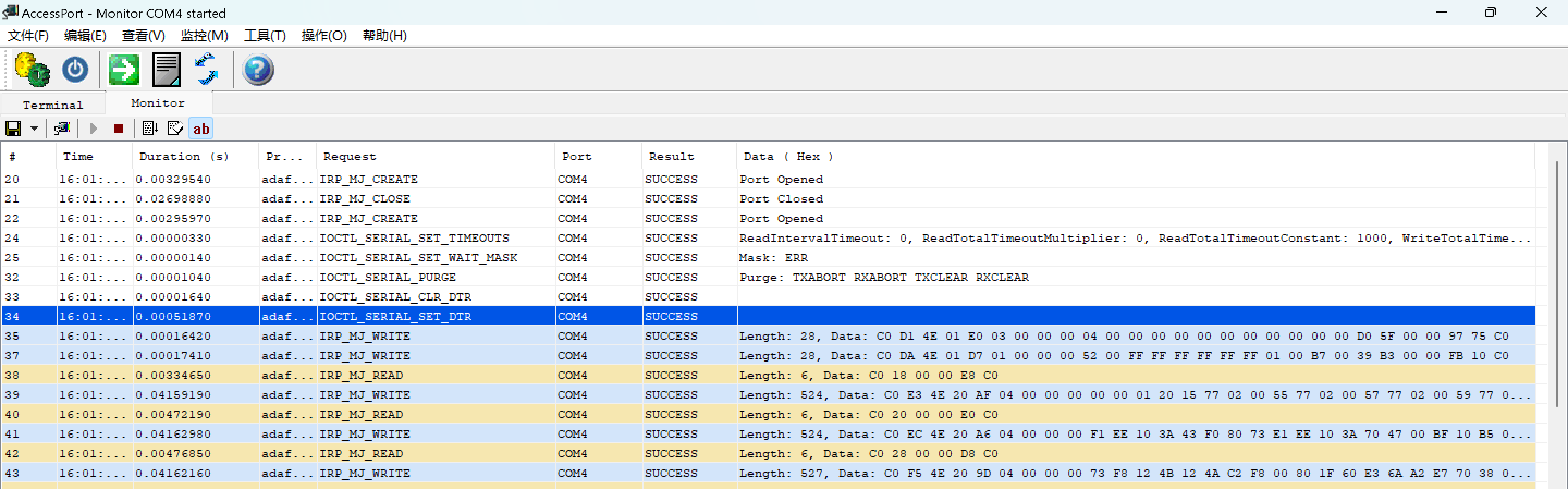Select row 43 with Length 527 data

(768, 473)
